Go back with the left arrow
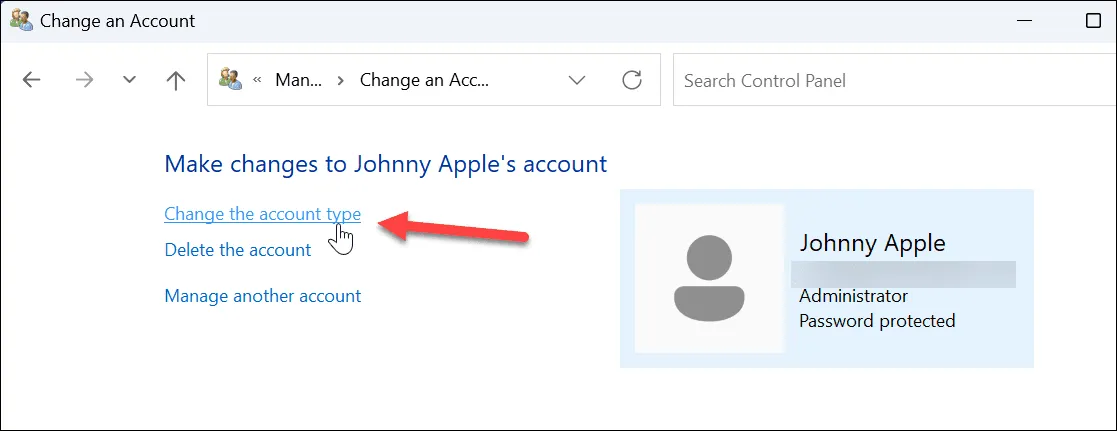 click(32, 80)
